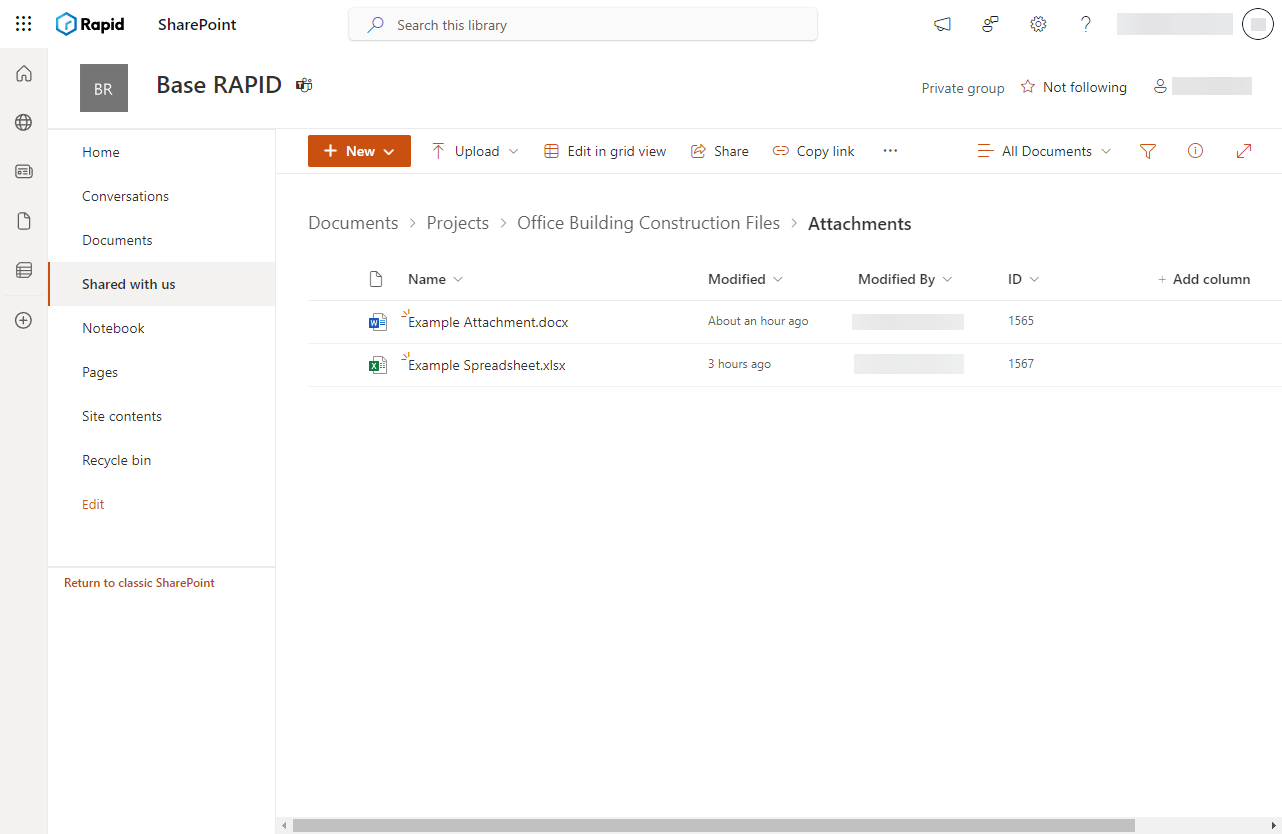Open the more options ellipsis menu
This screenshot has width=1282, height=834.
tap(890, 150)
